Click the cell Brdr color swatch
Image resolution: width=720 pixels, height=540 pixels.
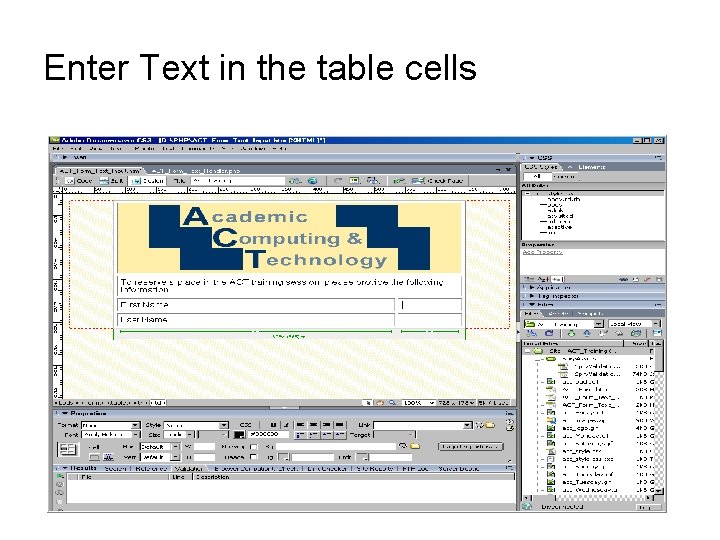(x=363, y=457)
